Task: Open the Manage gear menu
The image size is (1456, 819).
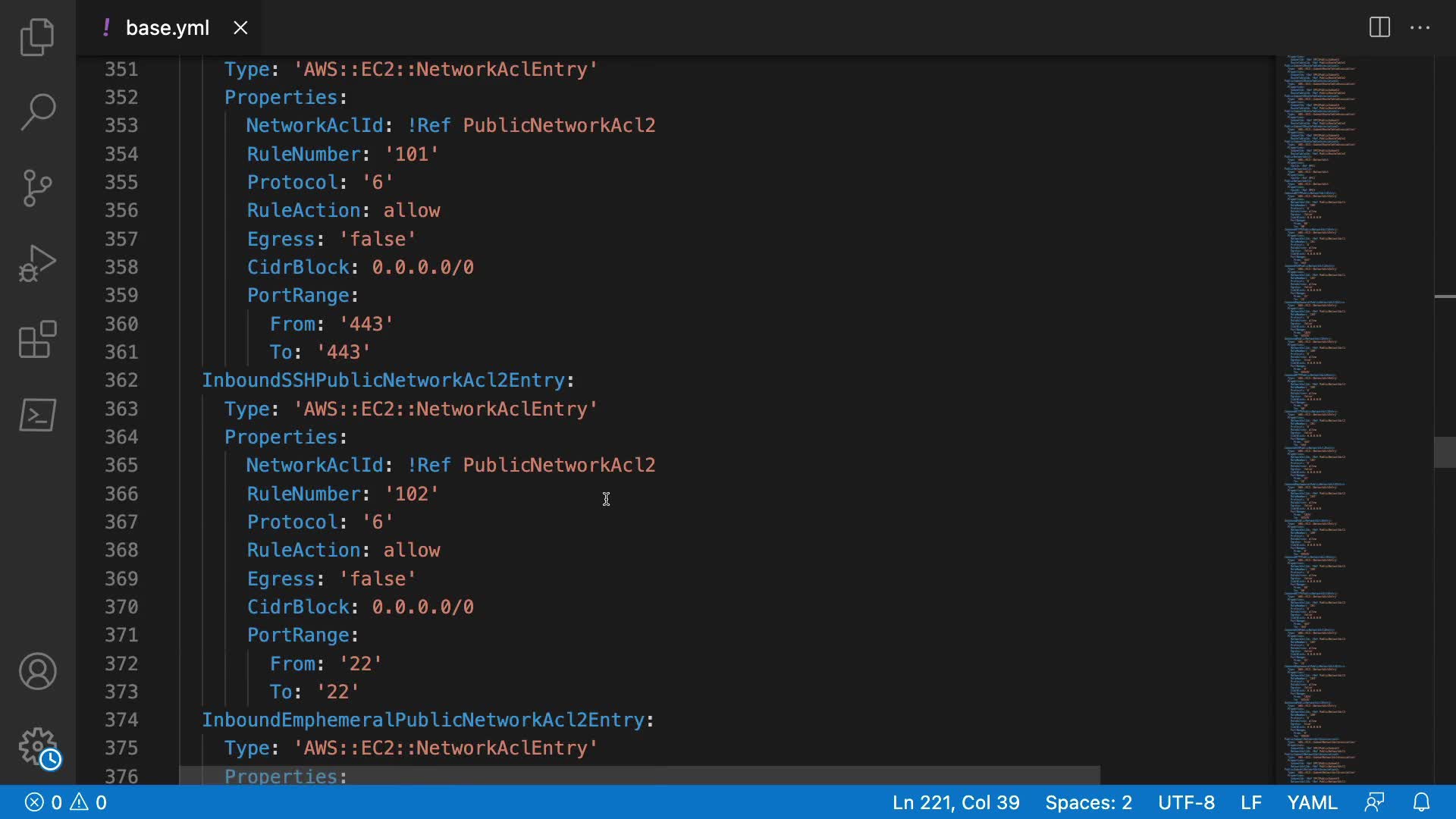Action: (37, 747)
